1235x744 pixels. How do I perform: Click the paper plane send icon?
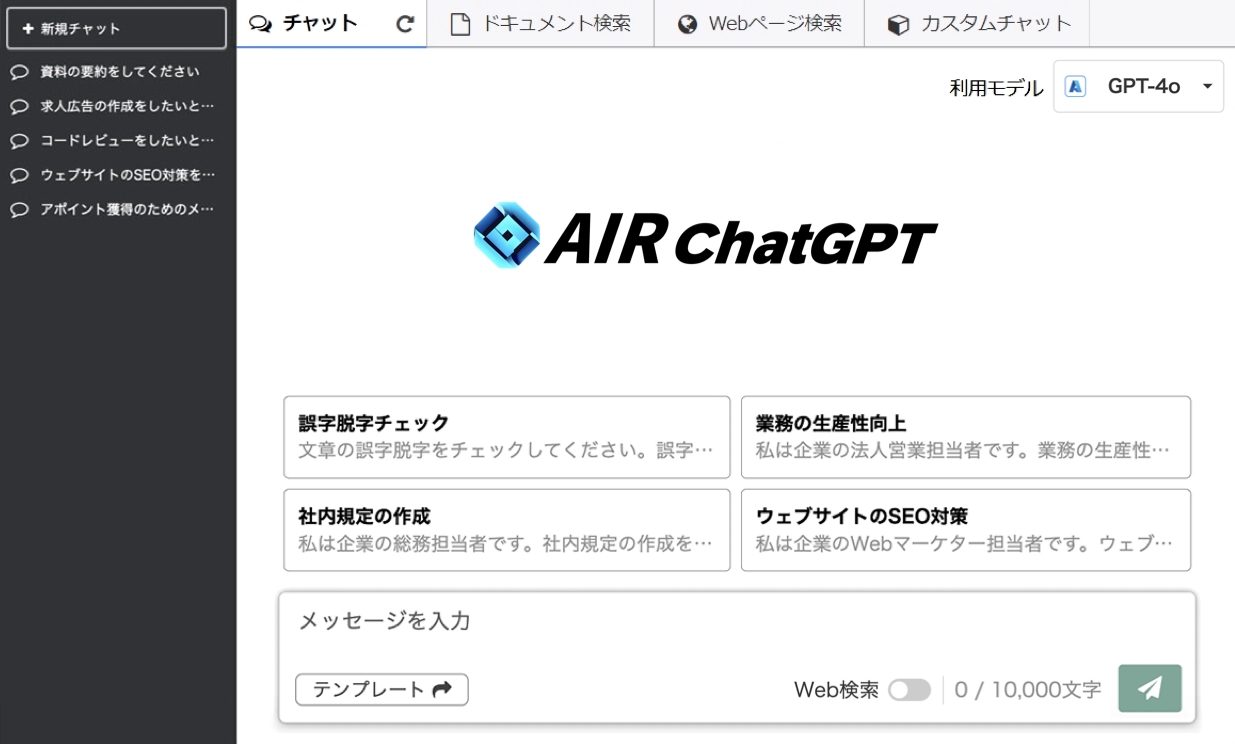(1150, 688)
